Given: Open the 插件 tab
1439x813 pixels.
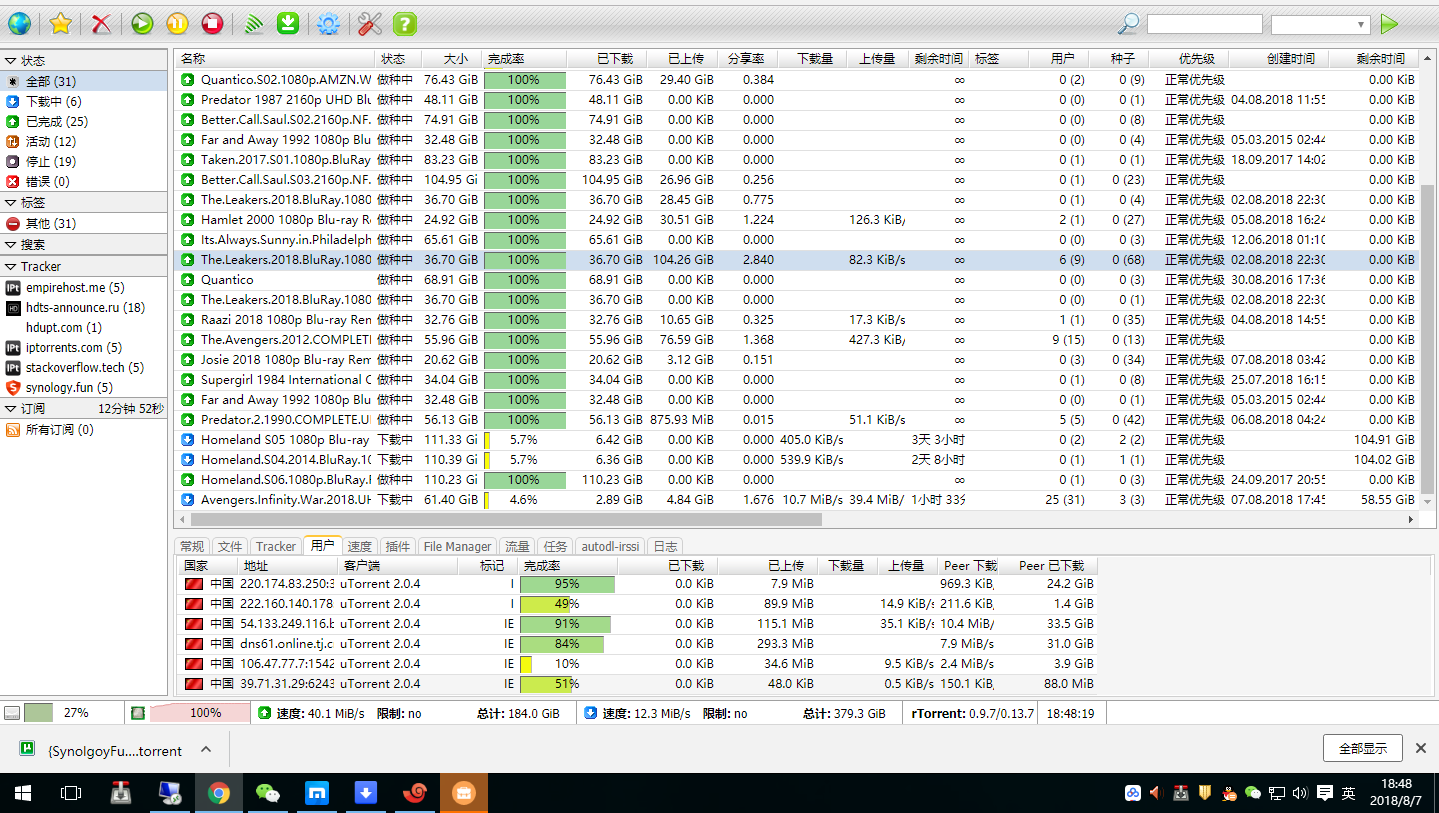Looking at the screenshot, I should point(398,546).
